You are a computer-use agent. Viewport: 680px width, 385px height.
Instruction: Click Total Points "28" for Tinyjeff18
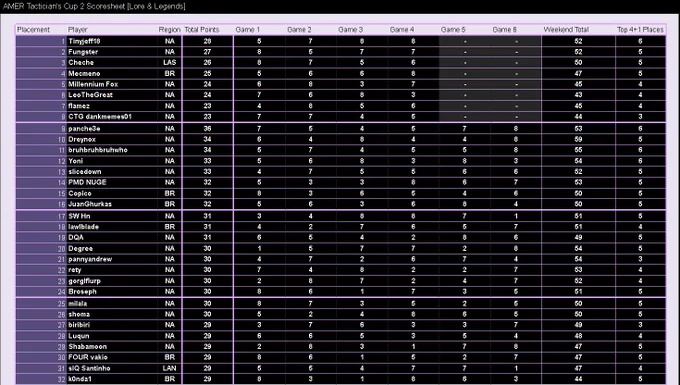point(207,41)
